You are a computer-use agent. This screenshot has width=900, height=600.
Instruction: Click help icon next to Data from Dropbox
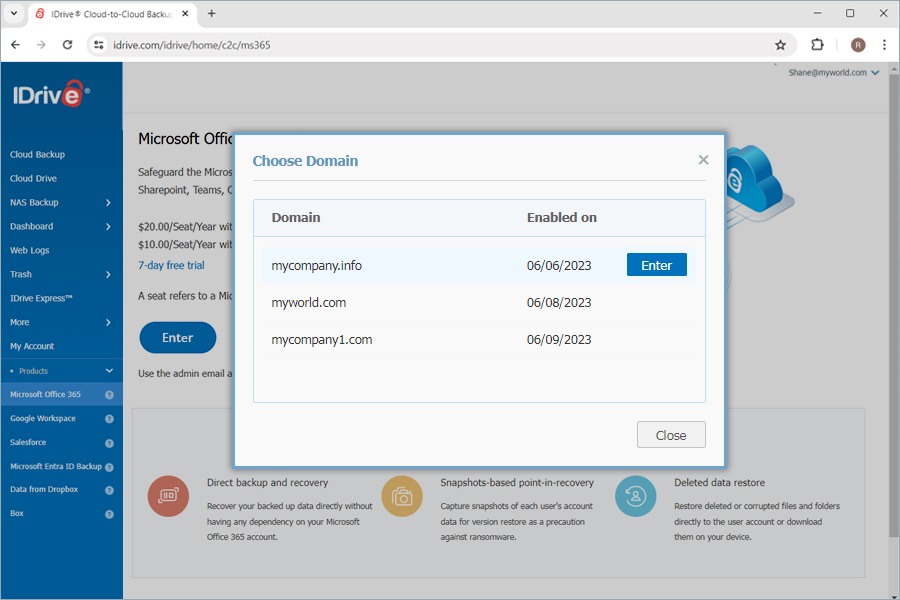click(109, 490)
